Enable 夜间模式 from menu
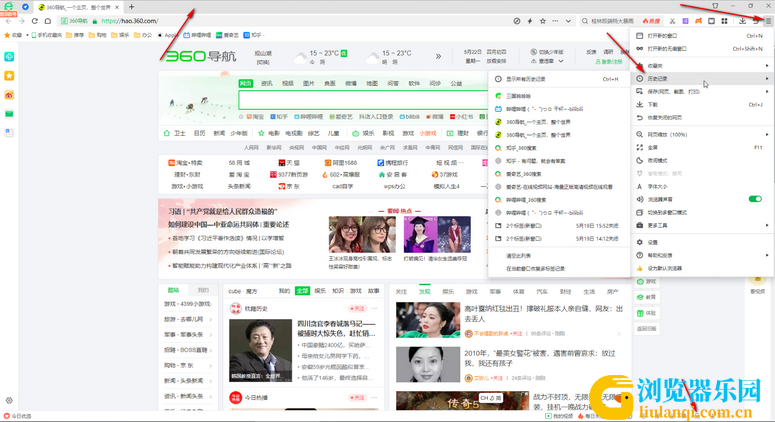Viewport: 775px width, 422px height. click(702, 161)
